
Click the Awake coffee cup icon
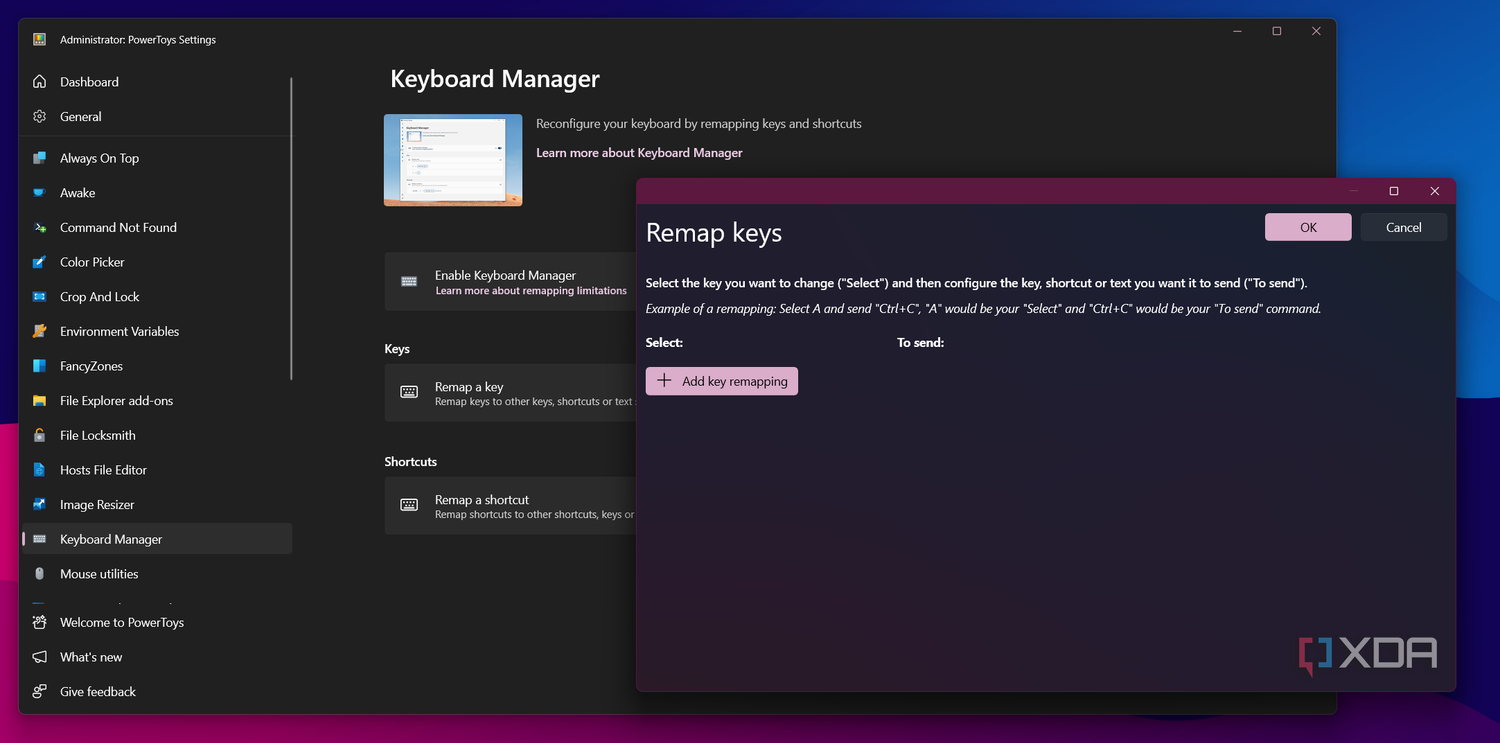tap(40, 193)
